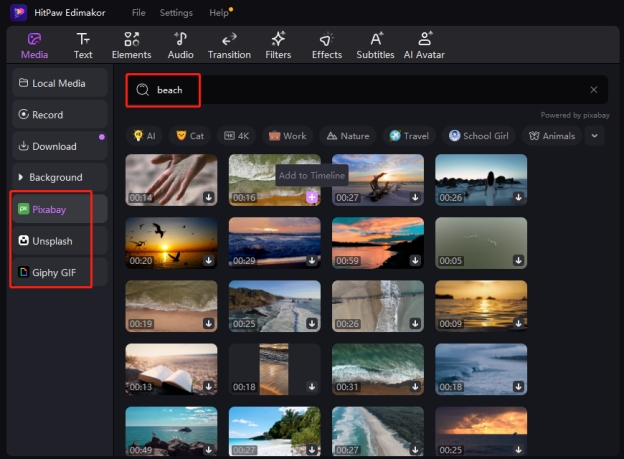624x459 pixels.
Task: Open the Elements tab
Action: point(131,46)
